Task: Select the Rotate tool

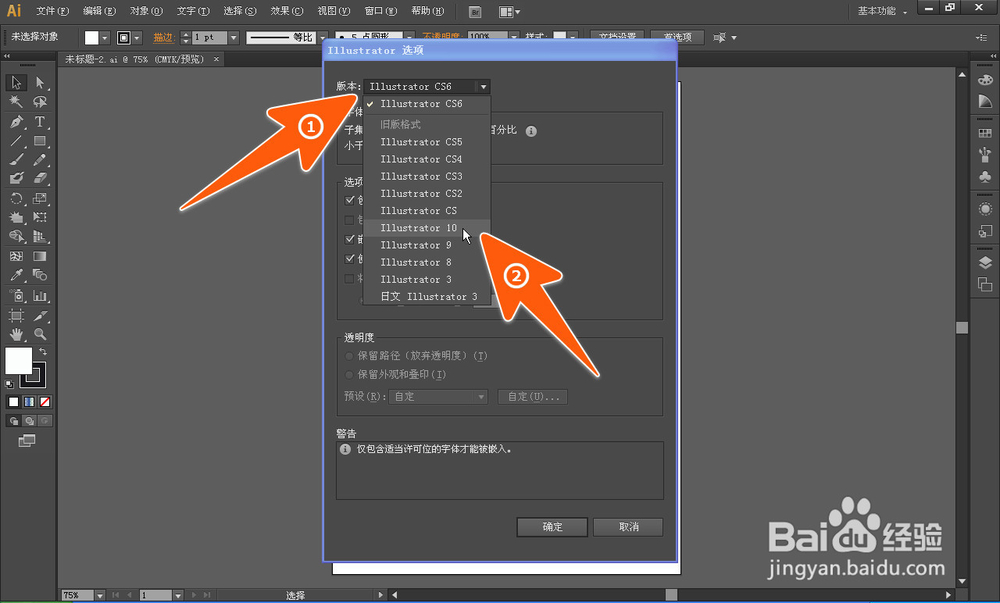Action: point(16,198)
